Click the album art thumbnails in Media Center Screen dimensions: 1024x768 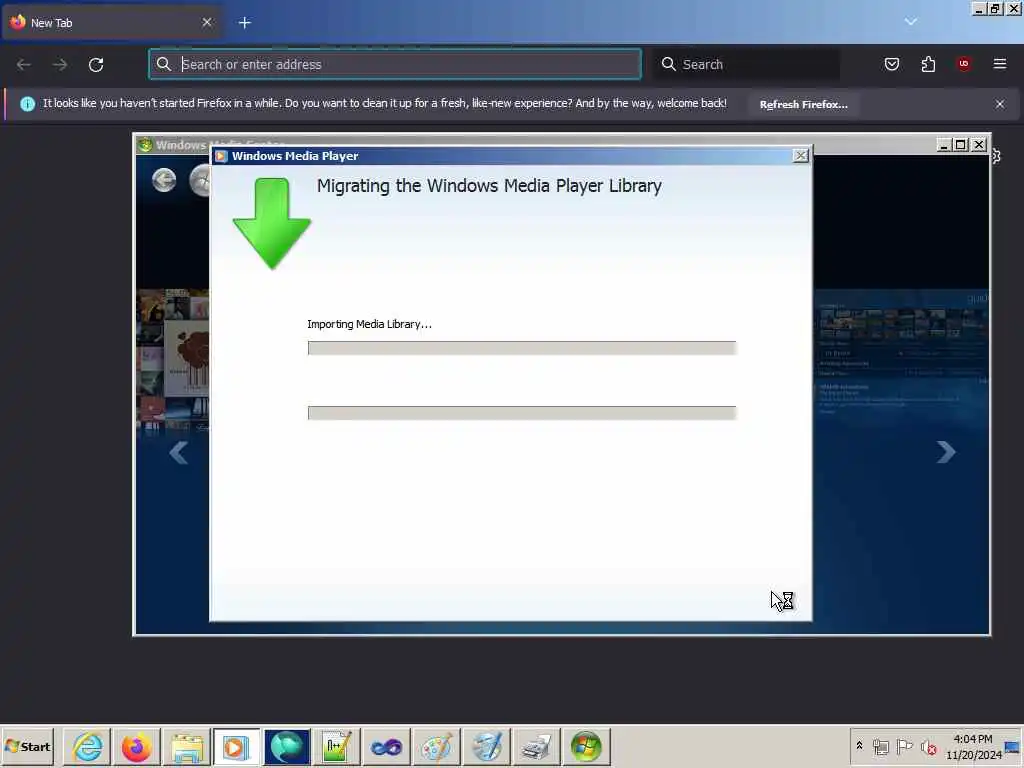tap(172, 359)
